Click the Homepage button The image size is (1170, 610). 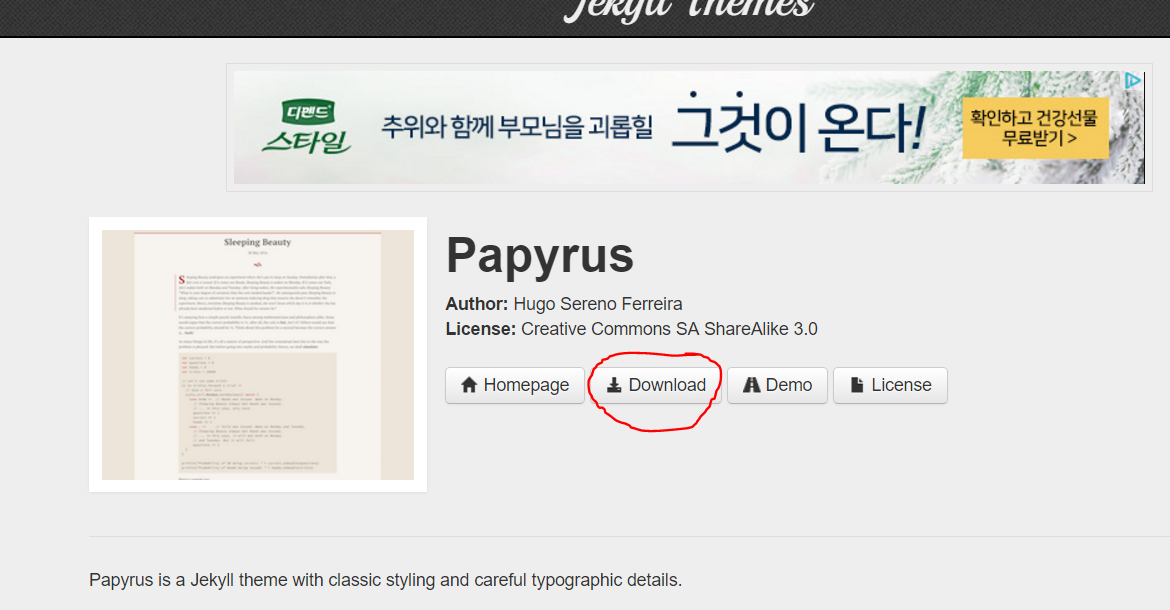coord(515,385)
